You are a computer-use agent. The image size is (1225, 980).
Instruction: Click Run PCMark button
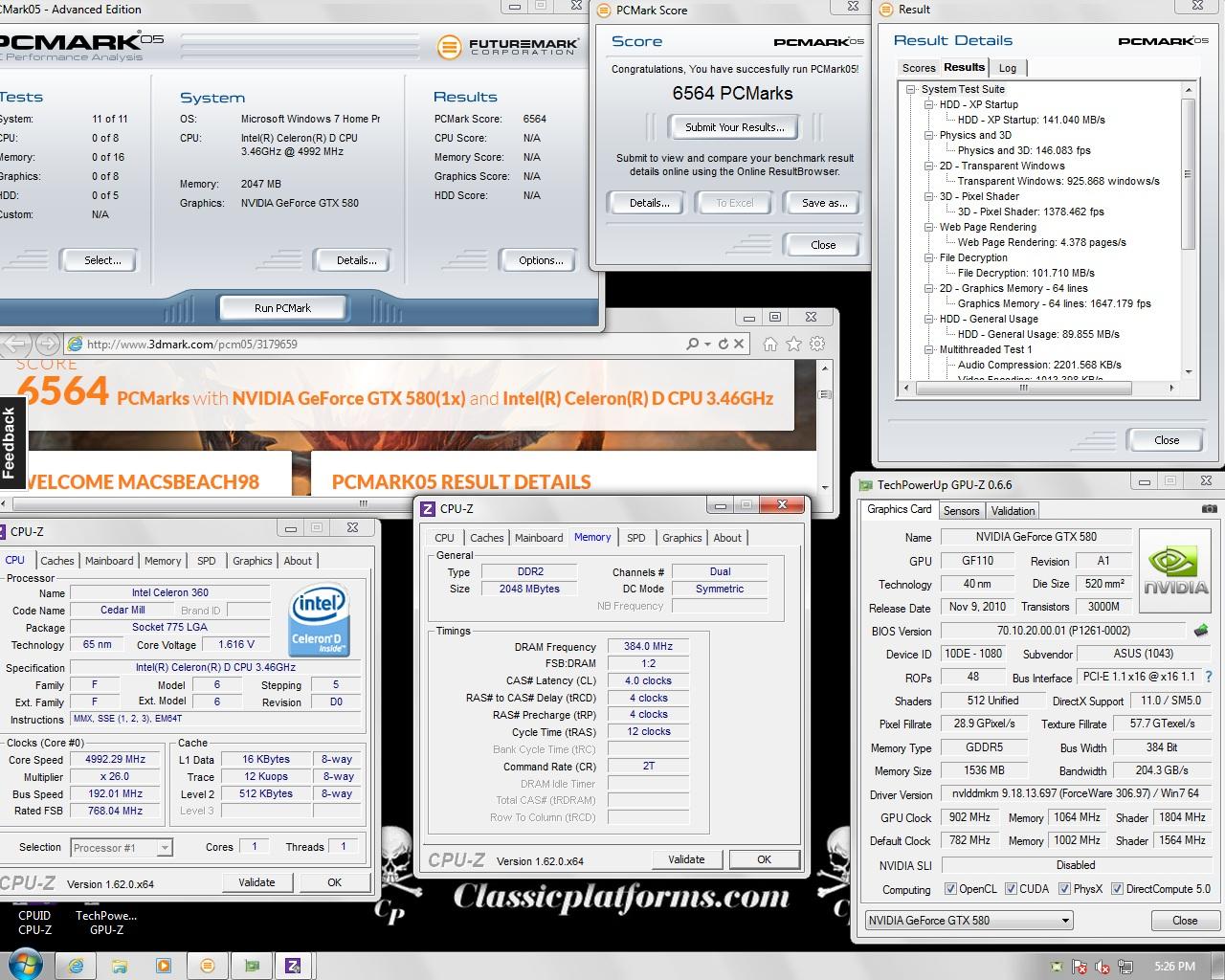[x=282, y=308]
